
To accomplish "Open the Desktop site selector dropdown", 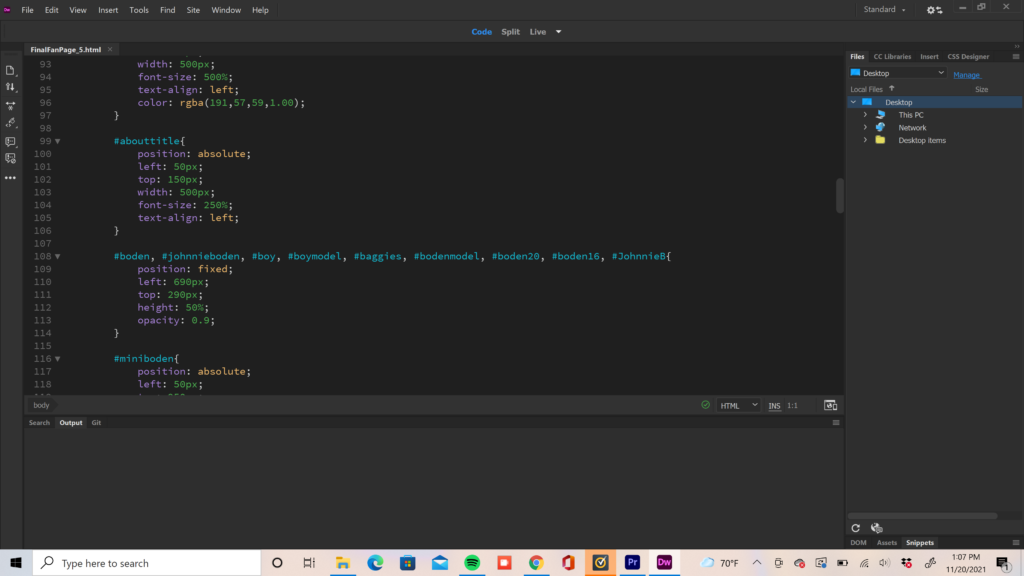I will click(x=897, y=73).
